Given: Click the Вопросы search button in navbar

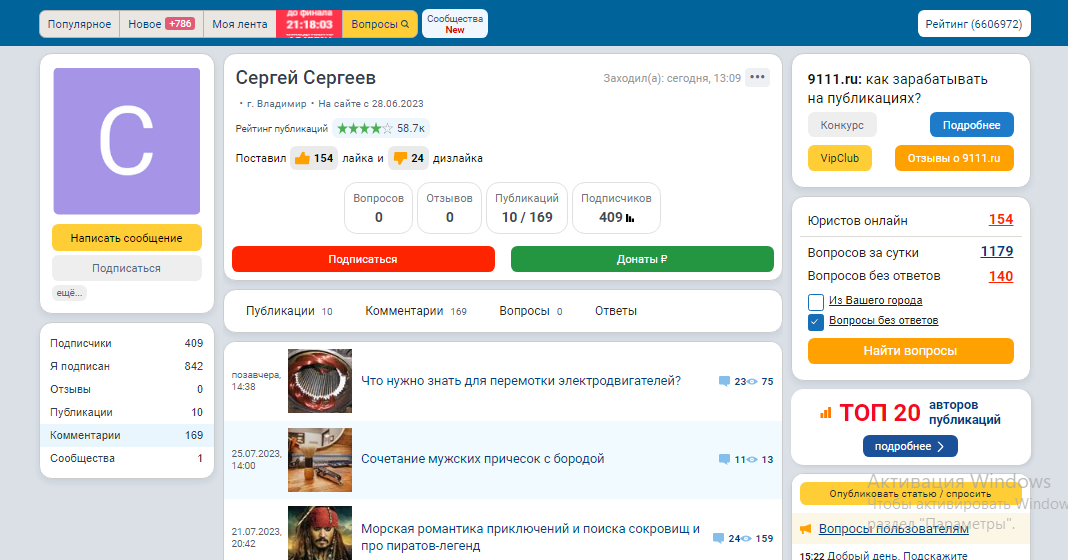Looking at the screenshot, I should (x=380, y=24).
